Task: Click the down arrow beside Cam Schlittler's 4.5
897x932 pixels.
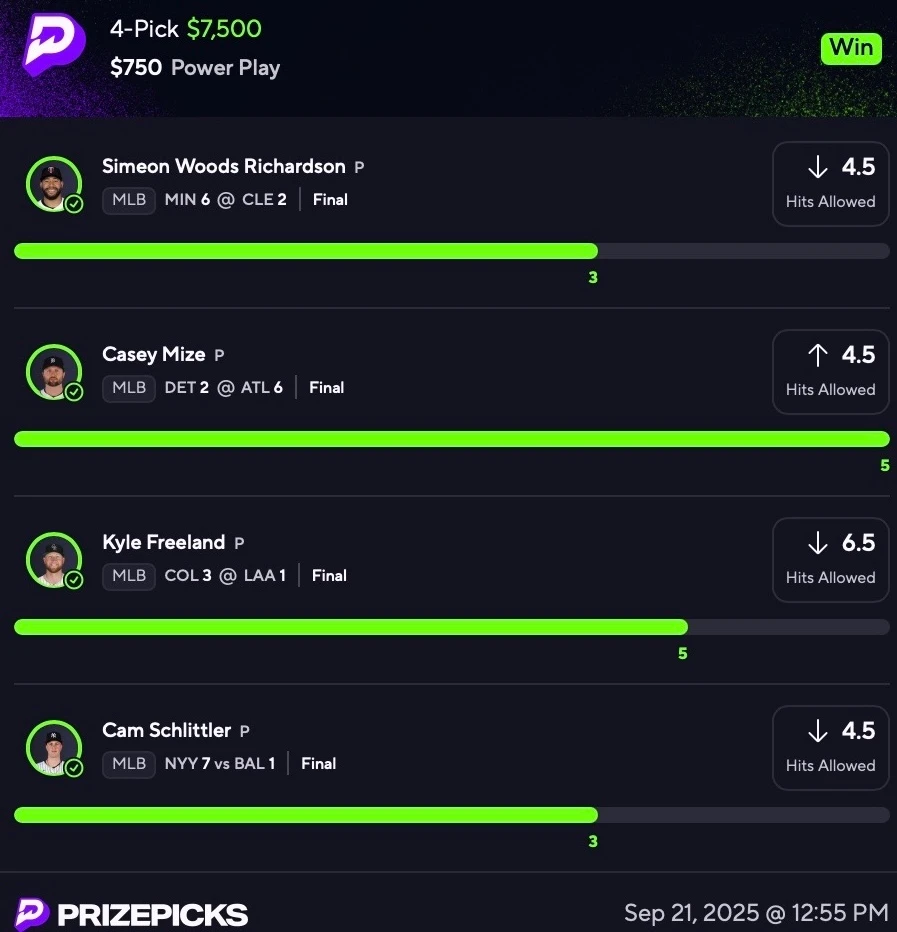Action: coord(818,731)
